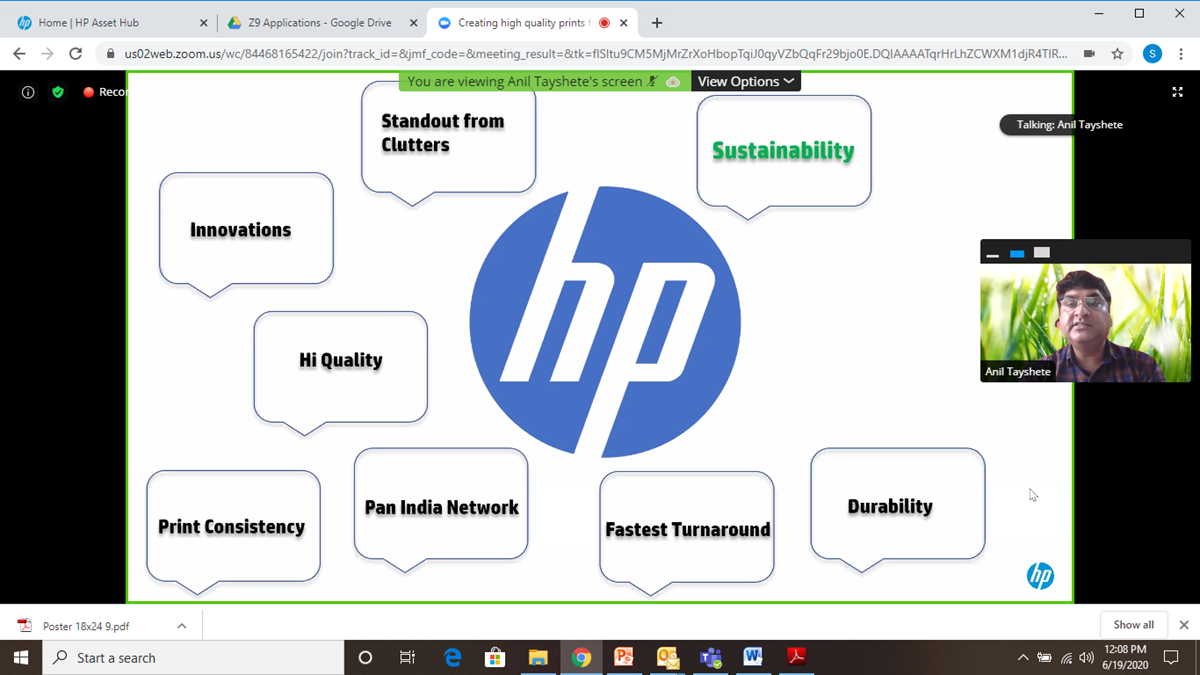
Task: Reload the Zoom web page
Action: [76, 54]
